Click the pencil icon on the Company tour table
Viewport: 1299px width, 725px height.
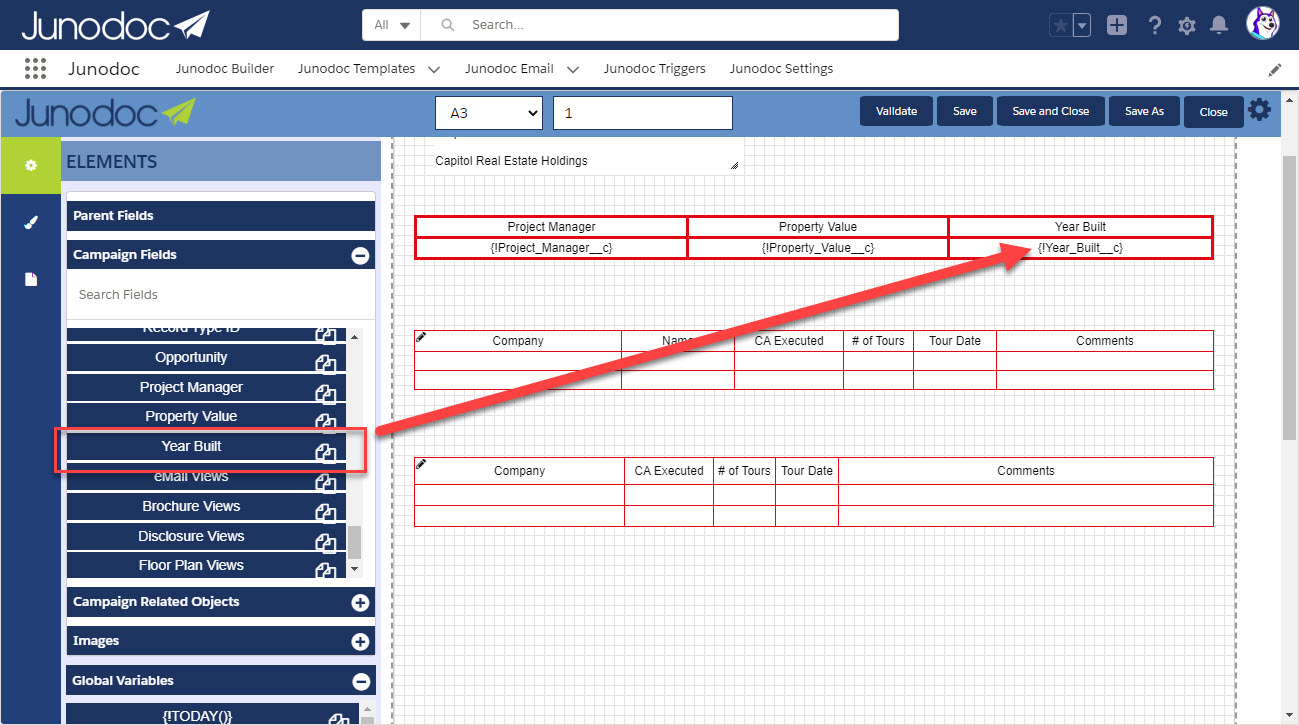pyautogui.click(x=420, y=336)
